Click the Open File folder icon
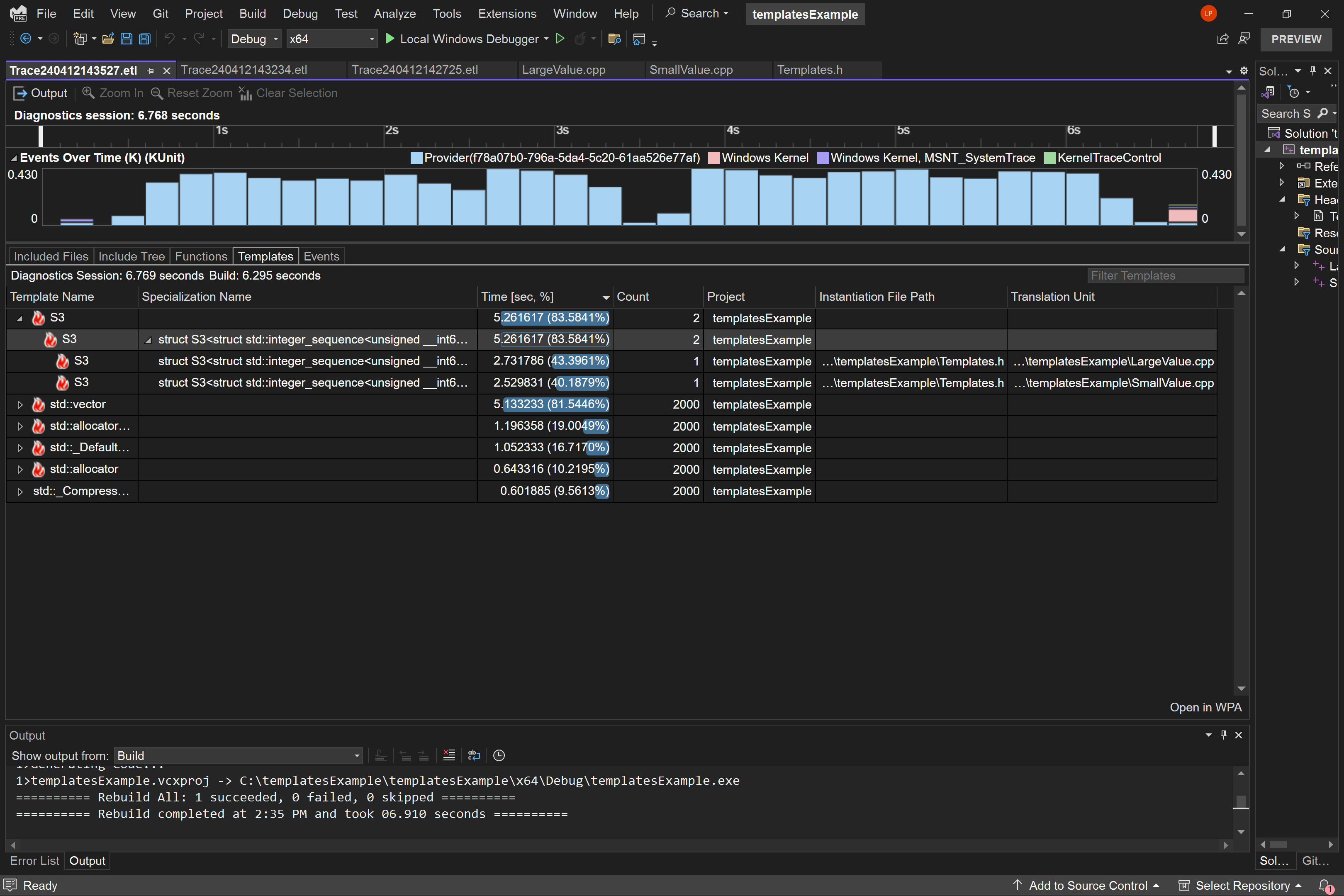 [x=108, y=39]
